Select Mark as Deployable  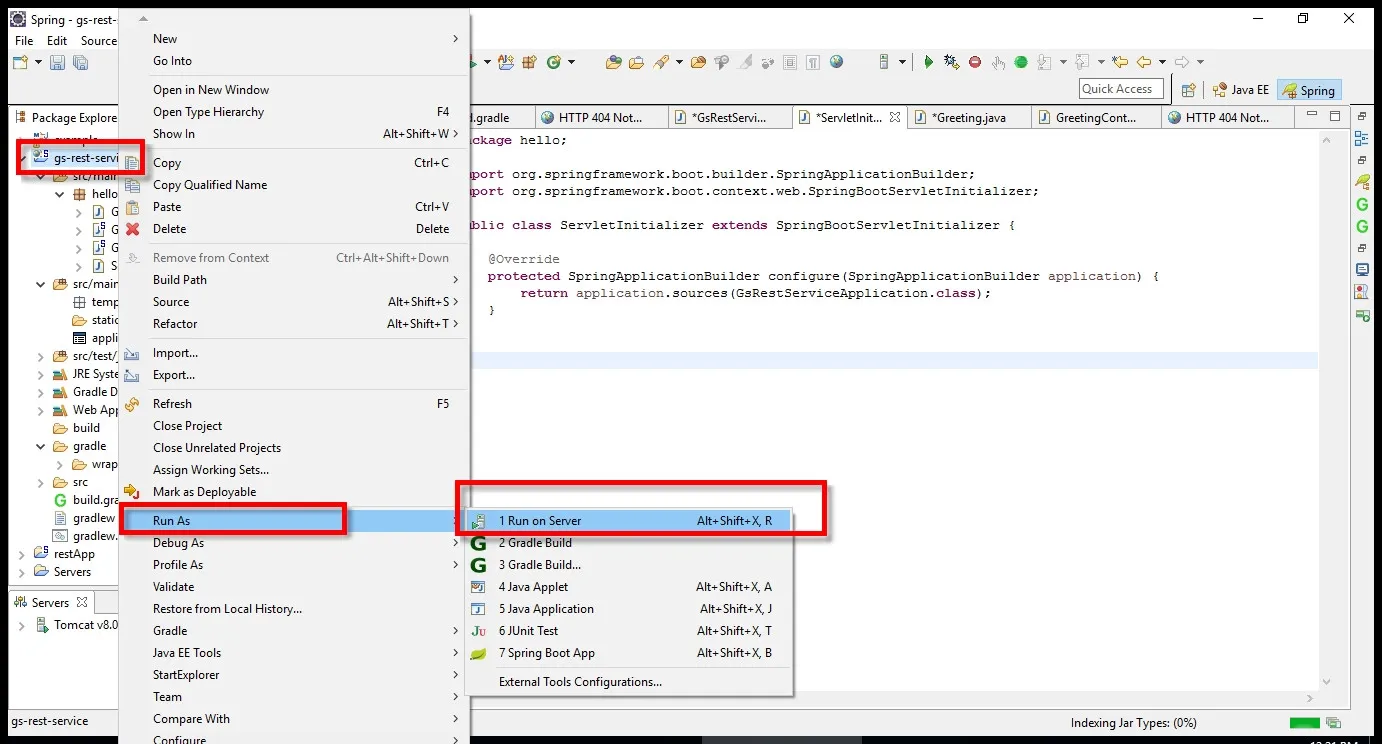coord(294,492)
